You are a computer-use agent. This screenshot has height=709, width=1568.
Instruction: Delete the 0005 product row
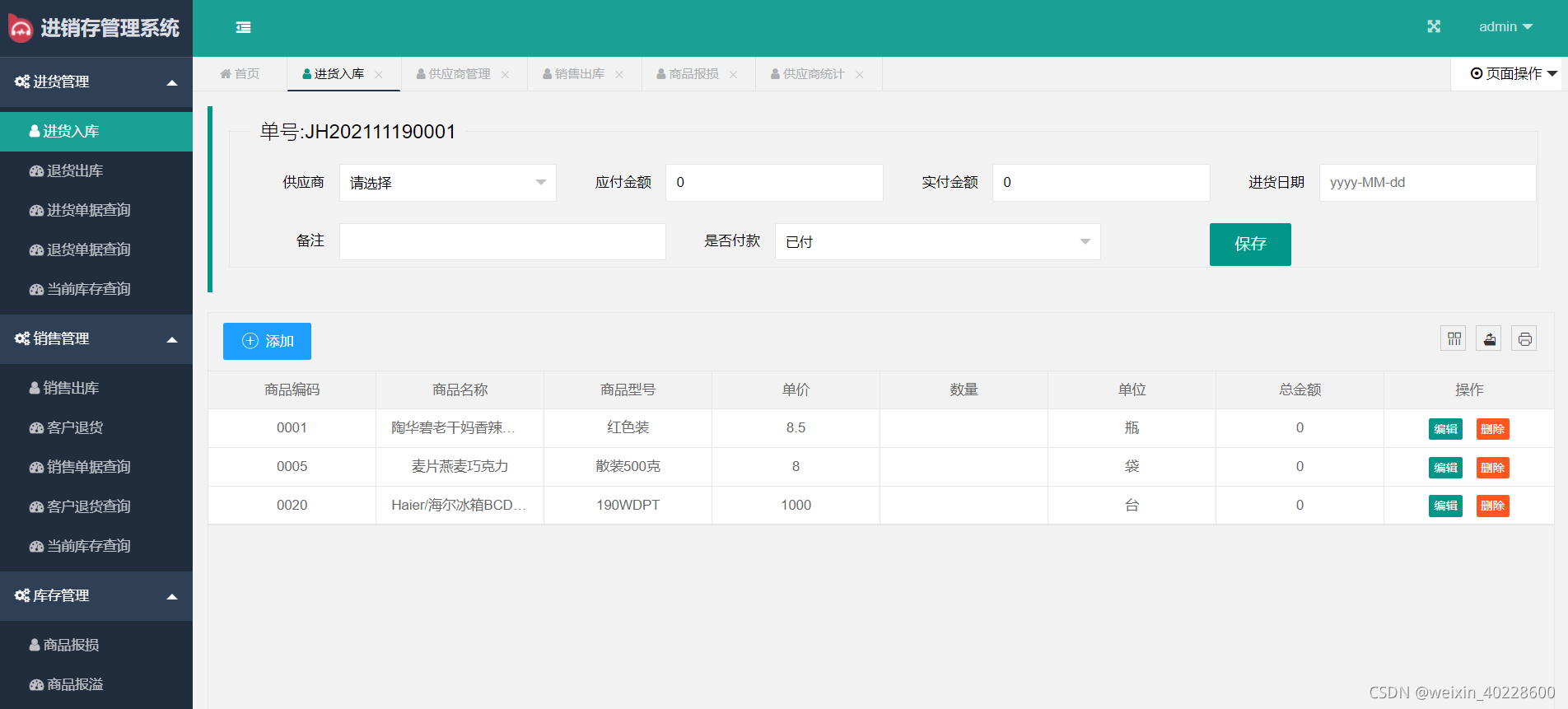[x=1492, y=468]
